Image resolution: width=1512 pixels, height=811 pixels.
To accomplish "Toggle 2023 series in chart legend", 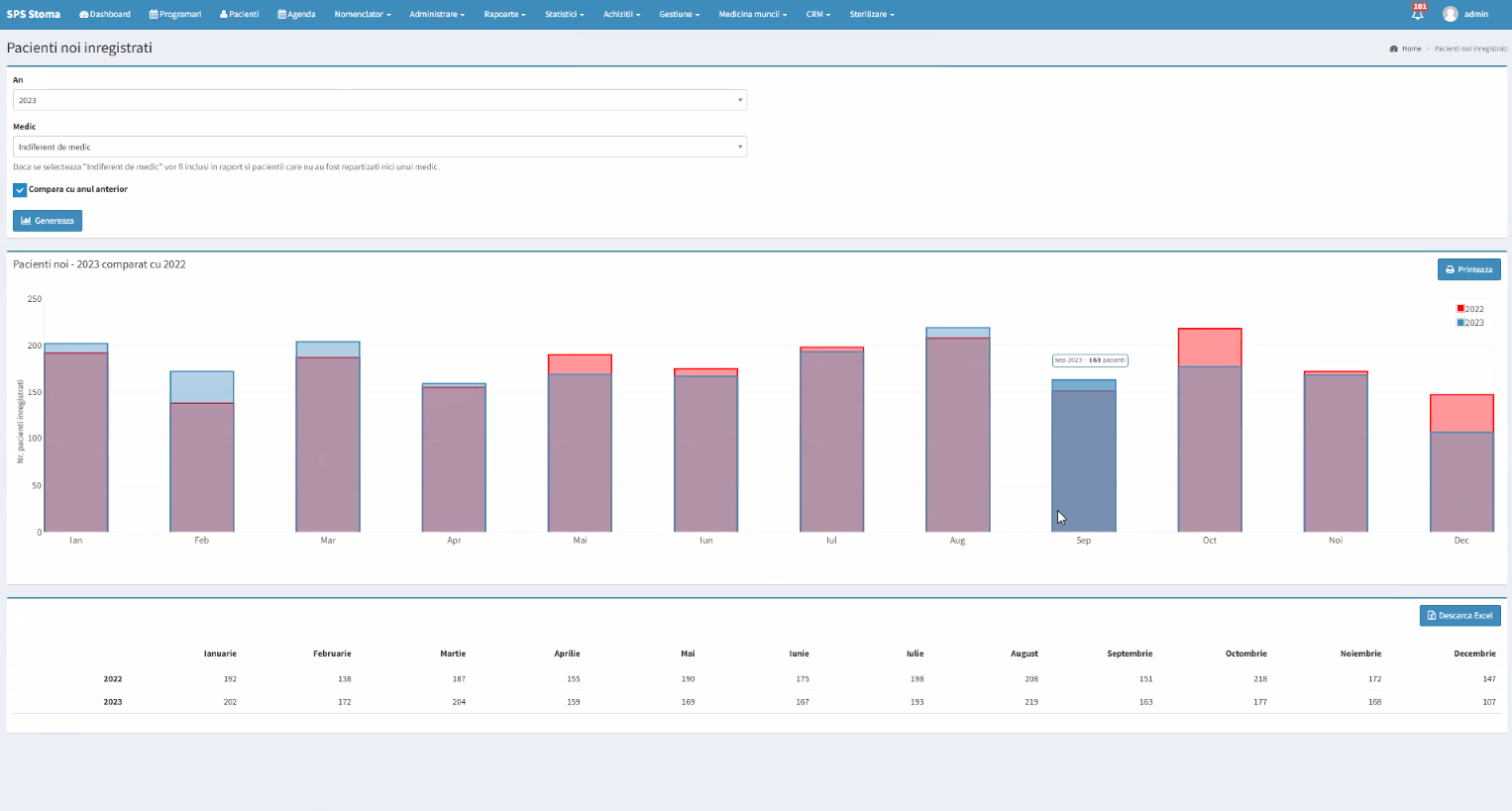I will [x=1470, y=323].
